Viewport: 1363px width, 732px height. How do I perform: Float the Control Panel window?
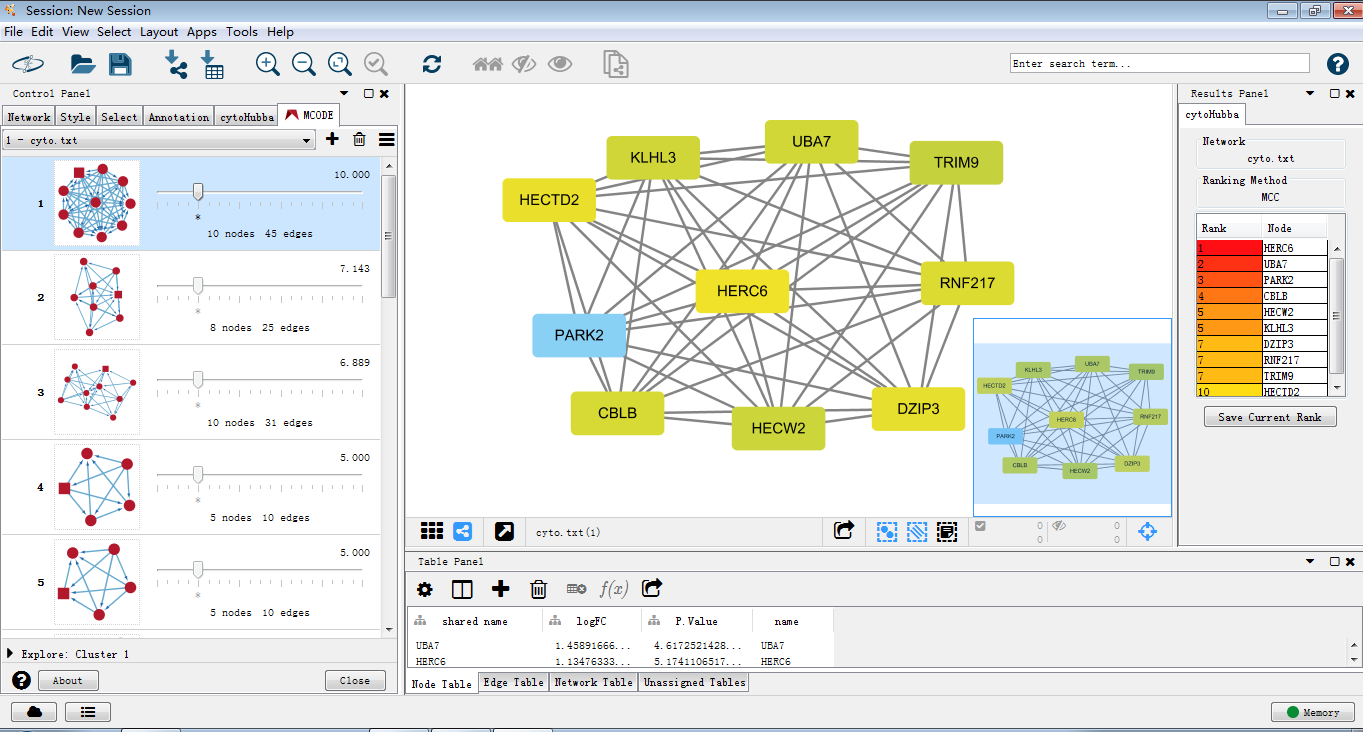pyautogui.click(x=369, y=93)
